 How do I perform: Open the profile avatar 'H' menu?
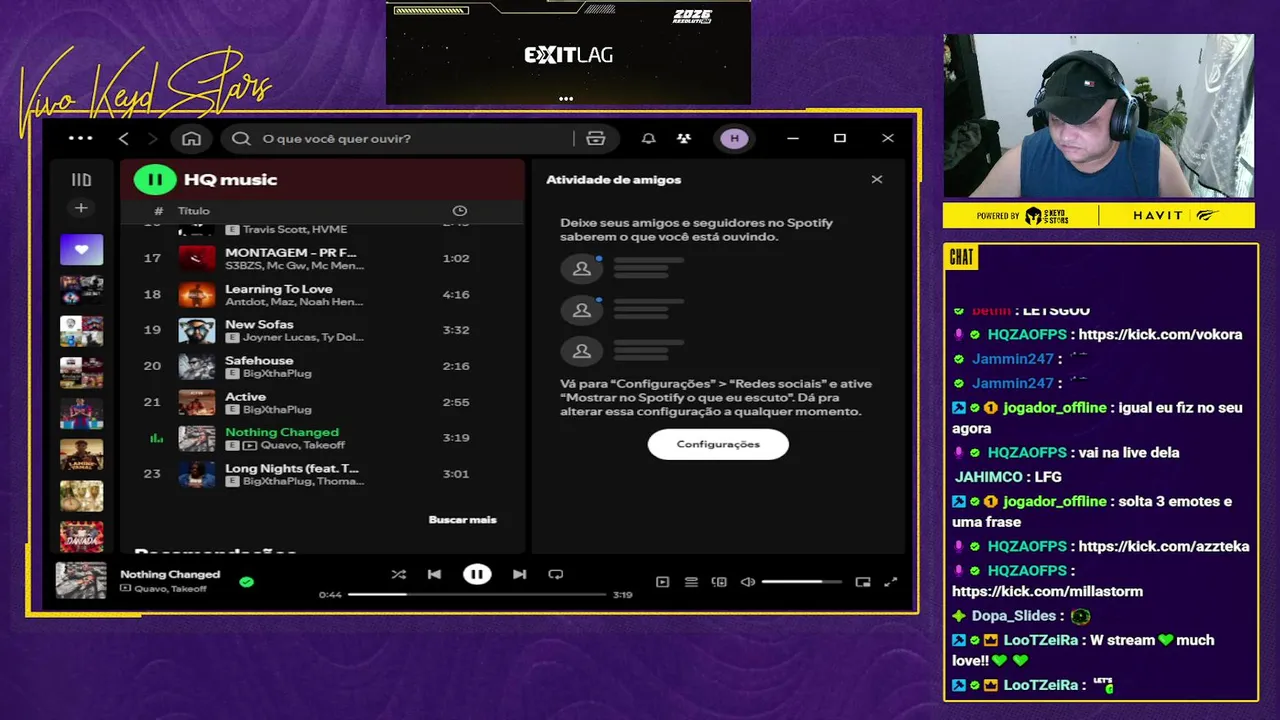point(735,139)
